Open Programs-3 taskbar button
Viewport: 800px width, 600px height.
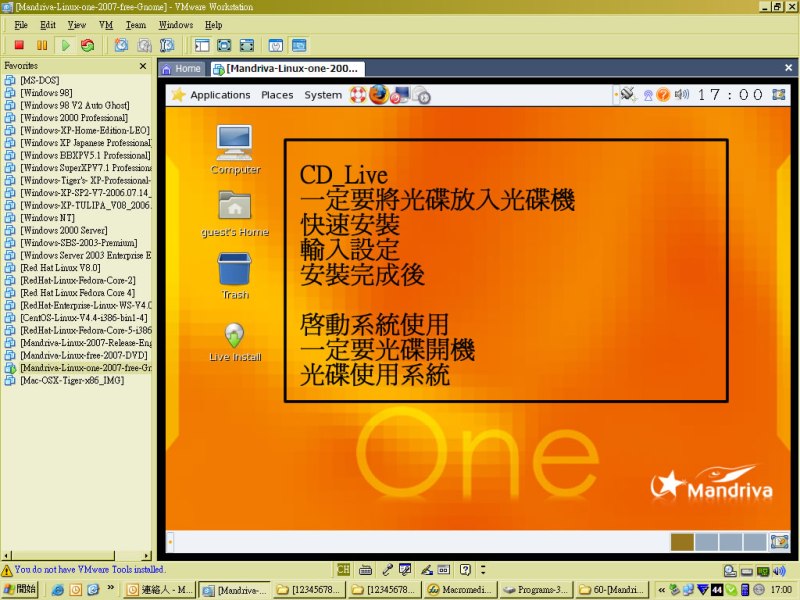tap(536, 590)
